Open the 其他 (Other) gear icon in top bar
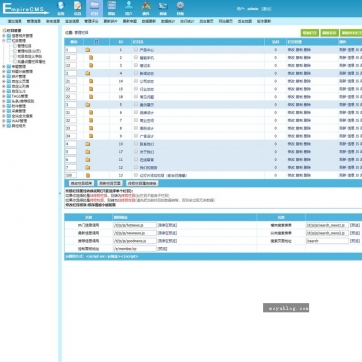This screenshot has height=362, width=362. tap(180, 8)
